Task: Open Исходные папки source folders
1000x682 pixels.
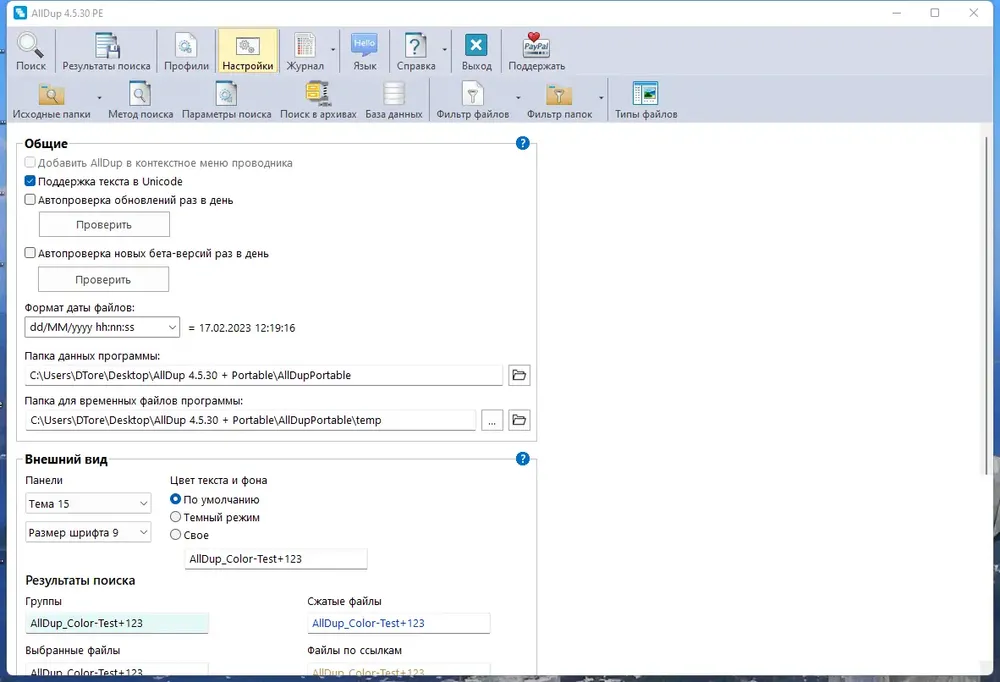Action: pyautogui.click(x=52, y=100)
